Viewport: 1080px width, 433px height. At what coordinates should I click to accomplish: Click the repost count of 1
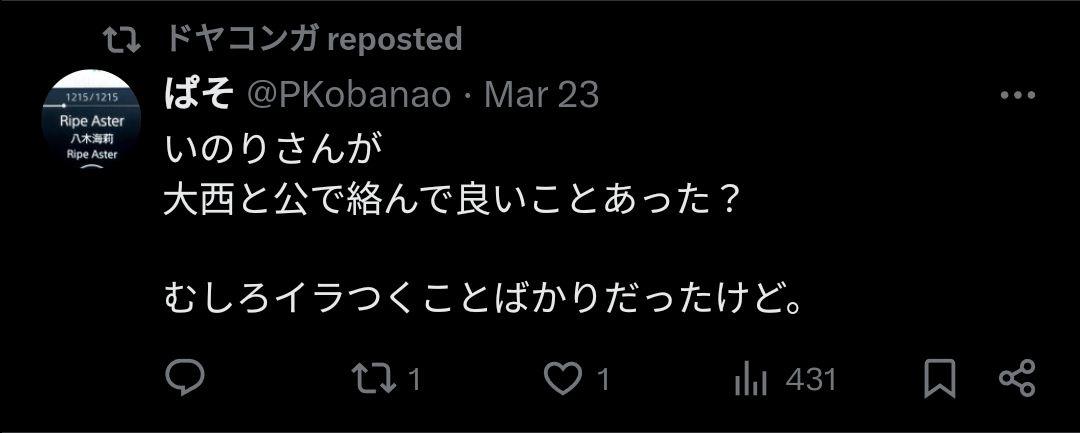tap(413, 380)
